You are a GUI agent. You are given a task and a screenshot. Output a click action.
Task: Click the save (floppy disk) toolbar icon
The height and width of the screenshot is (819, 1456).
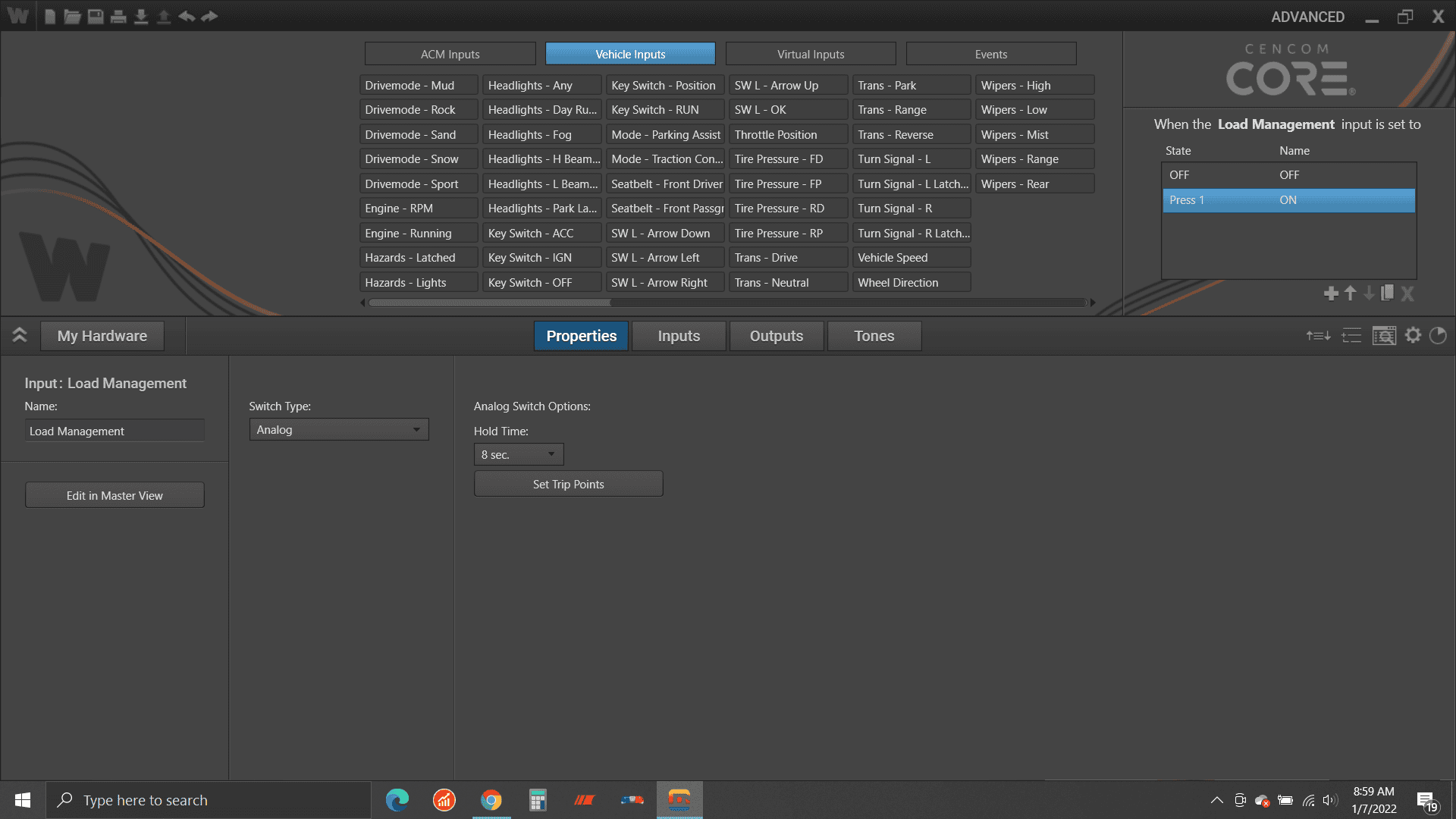(x=96, y=16)
